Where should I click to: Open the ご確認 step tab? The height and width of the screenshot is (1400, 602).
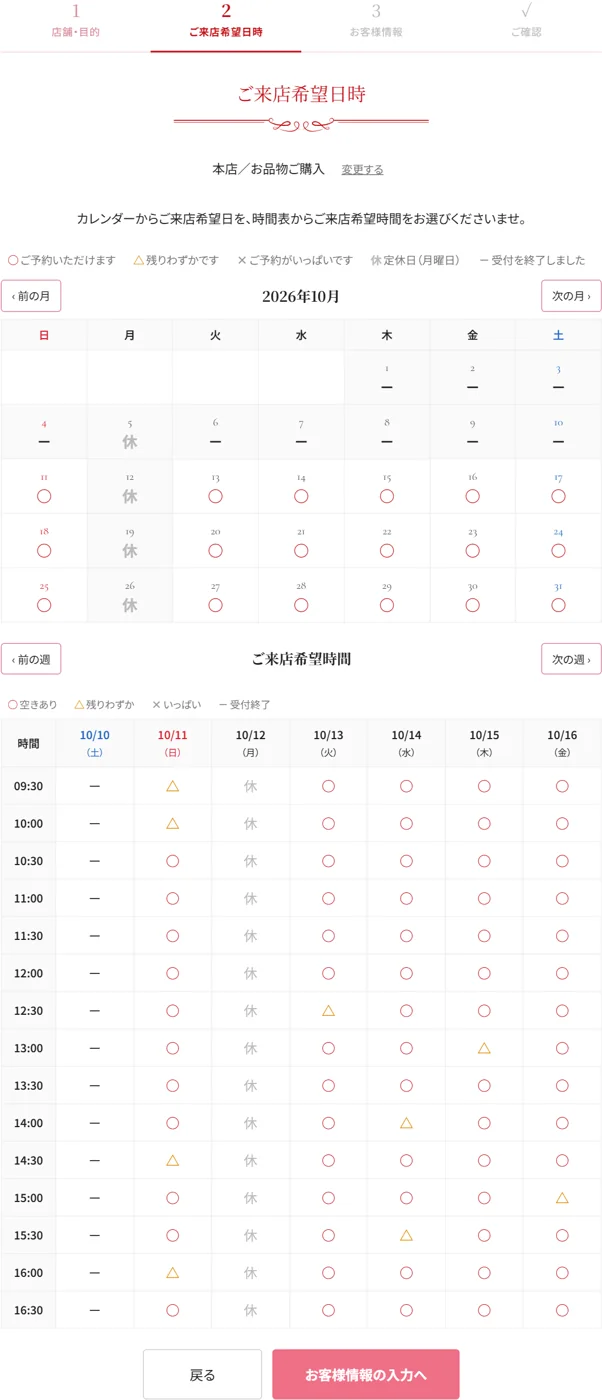pyautogui.click(x=526, y=22)
